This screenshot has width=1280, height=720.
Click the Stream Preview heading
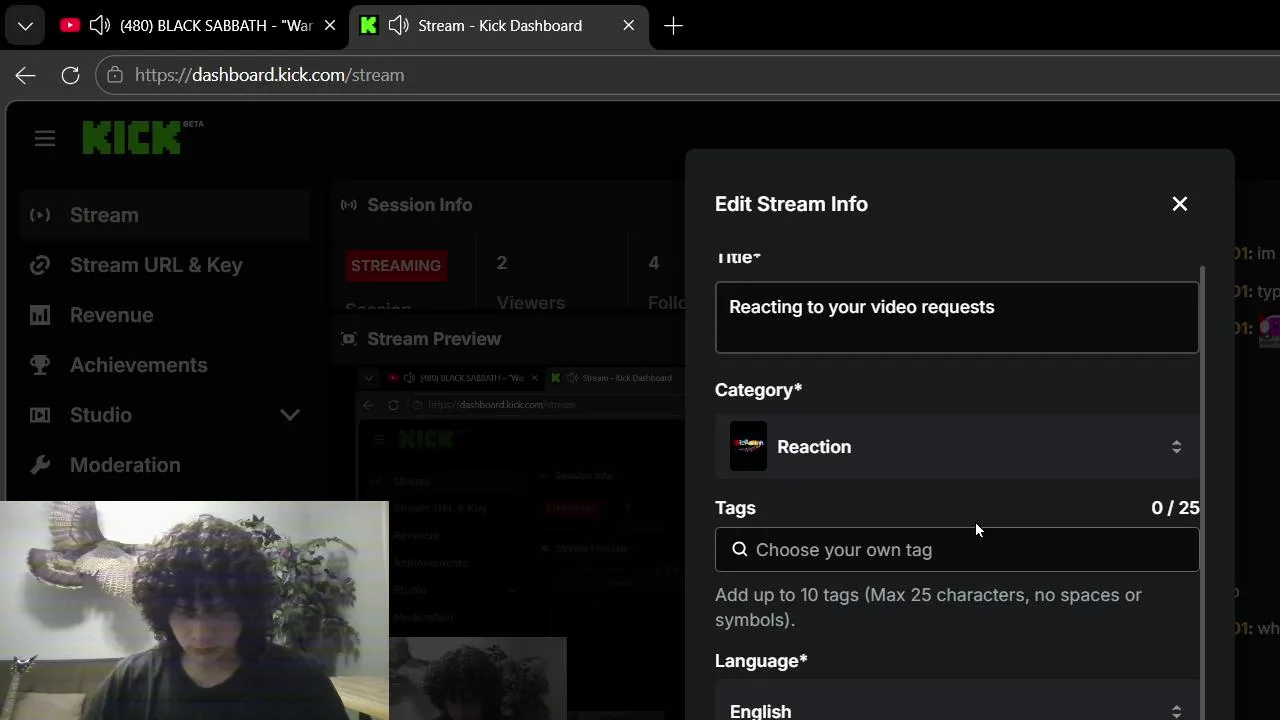(x=434, y=339)
